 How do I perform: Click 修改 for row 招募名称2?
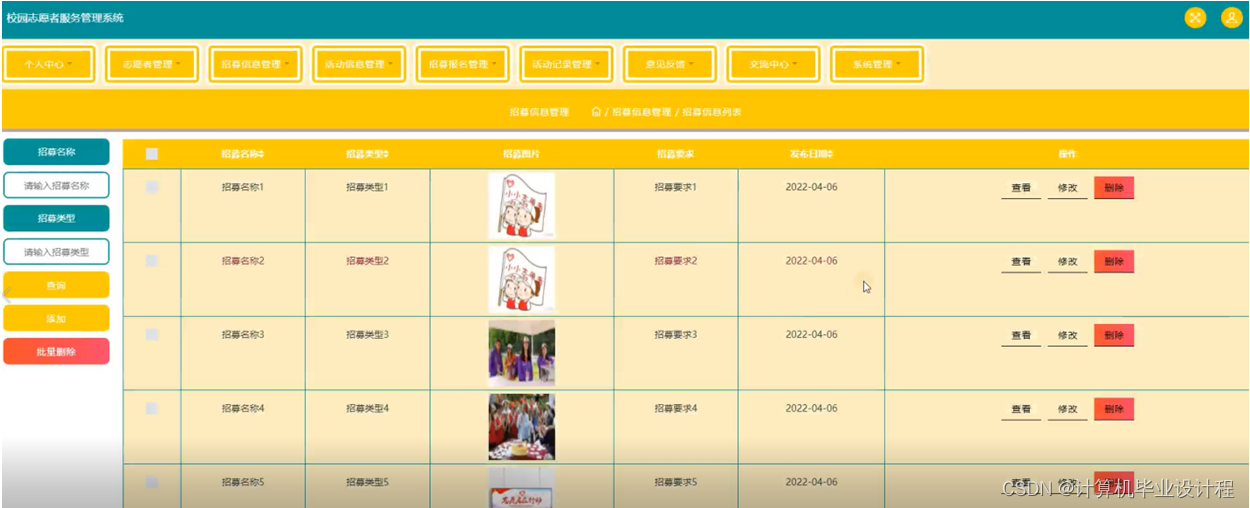[1068, 262]
